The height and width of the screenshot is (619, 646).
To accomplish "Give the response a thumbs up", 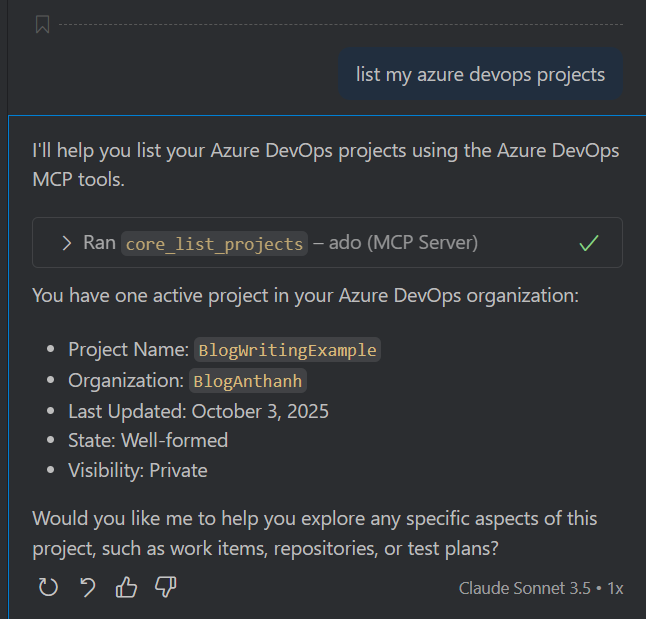I will [x=126, y=587].
